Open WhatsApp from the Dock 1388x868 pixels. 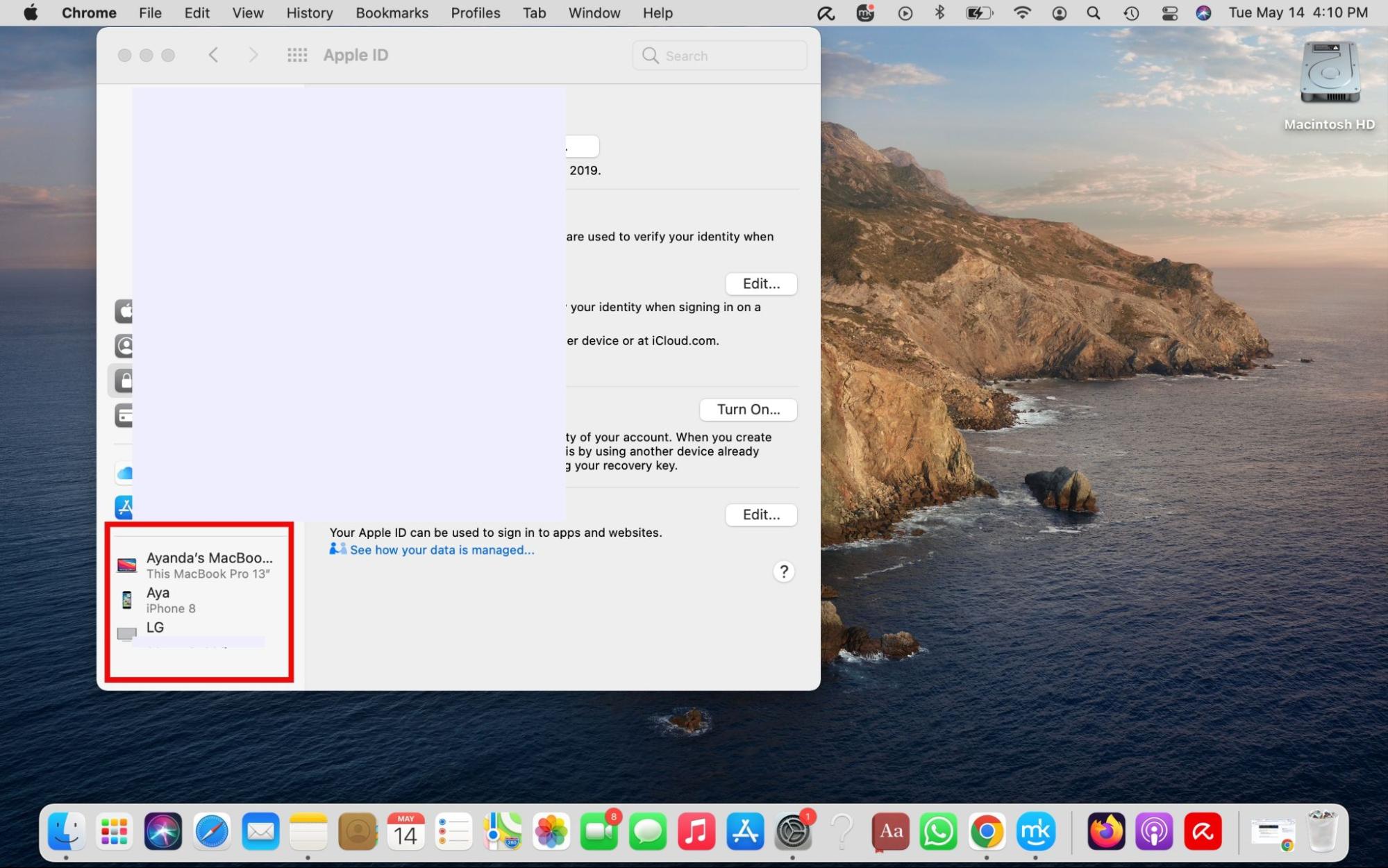tap(939, 831)
